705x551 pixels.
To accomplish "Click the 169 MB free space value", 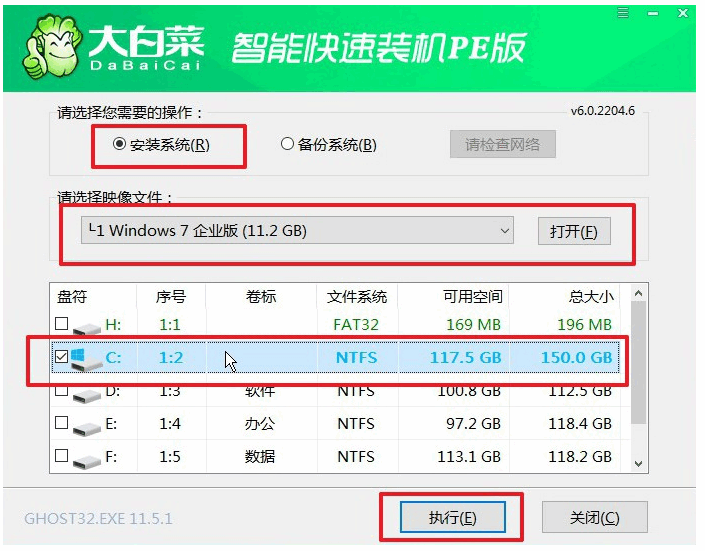I will (x=473, y=324).
